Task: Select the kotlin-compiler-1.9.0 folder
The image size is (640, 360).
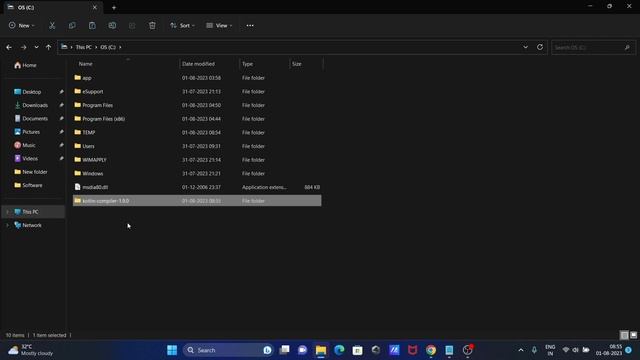Action: 197,201
